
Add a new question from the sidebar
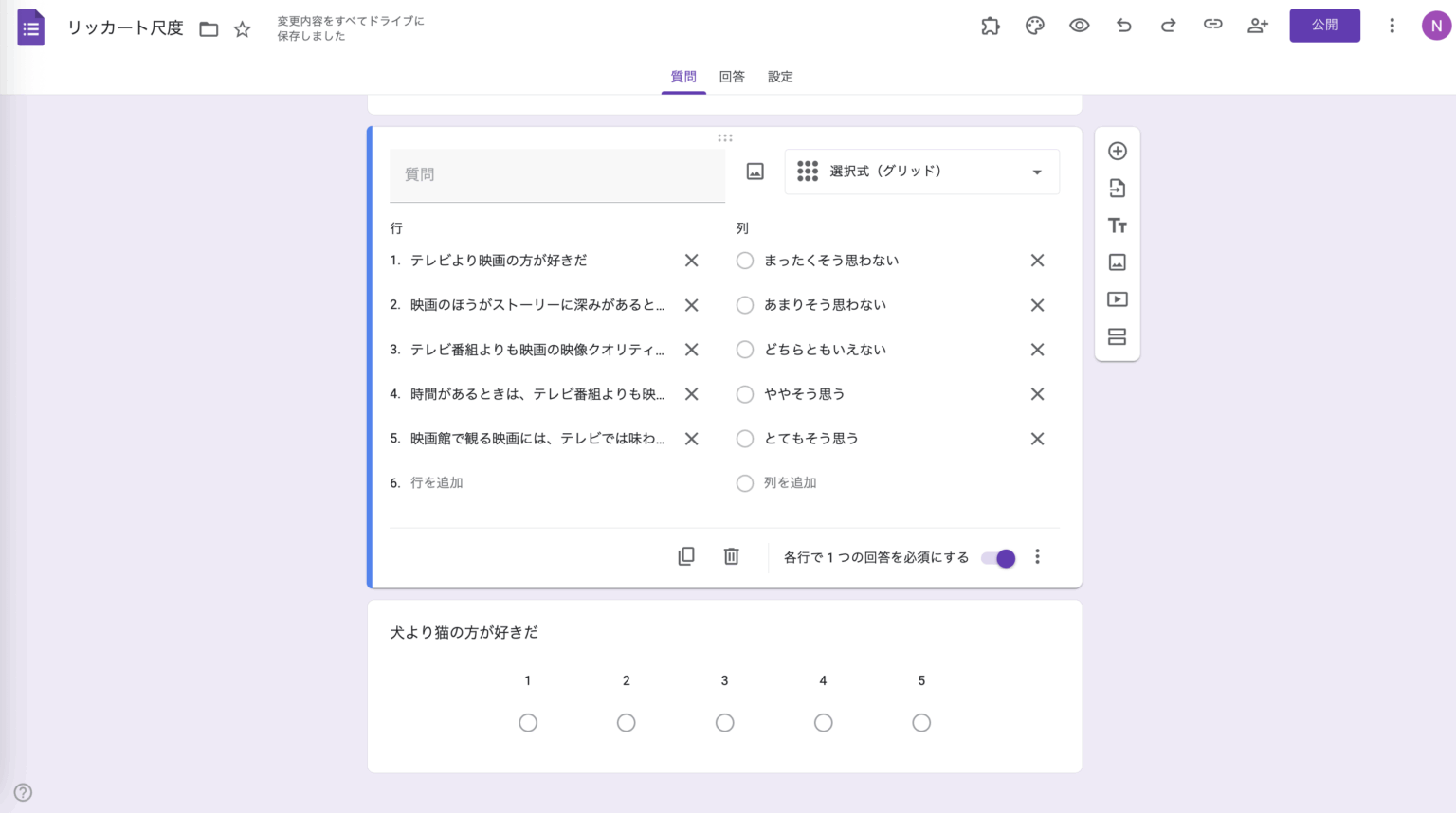(1118, 150)
